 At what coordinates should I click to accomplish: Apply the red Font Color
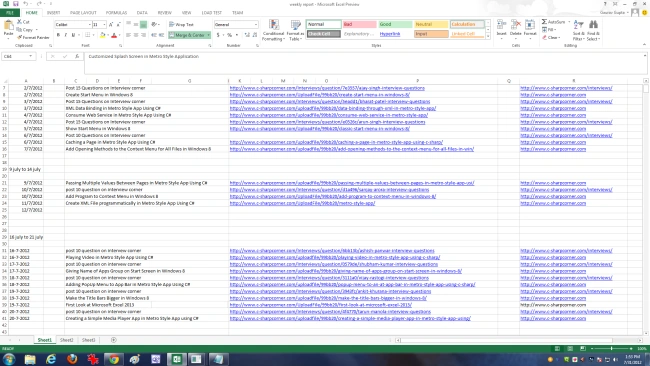114,35
